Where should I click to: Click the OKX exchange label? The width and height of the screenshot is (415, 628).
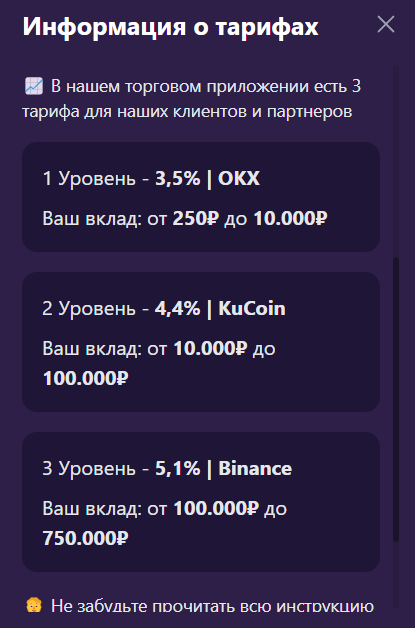pyautogui.click(x=239, y=178)
